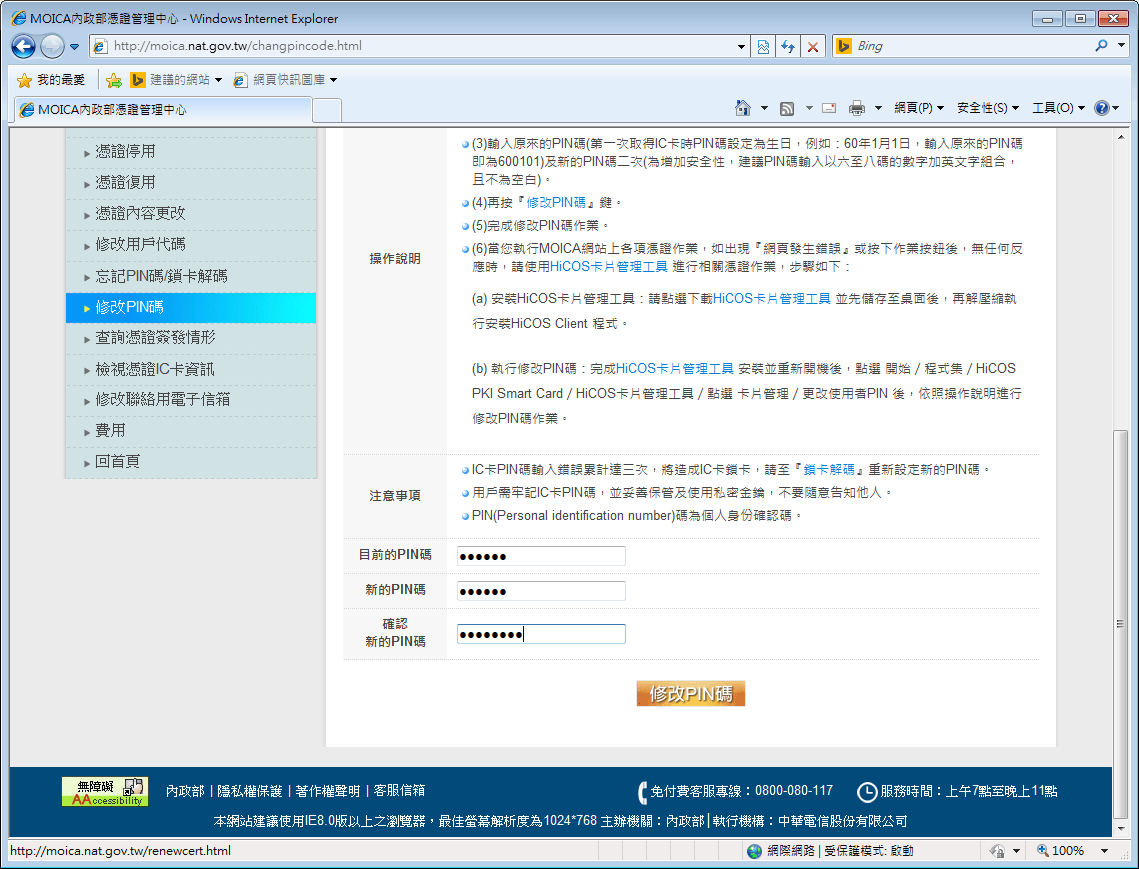
Task: Click the 無障礙 AAccessibility badge
Action: pyautogui.click(x=104, y=793)
